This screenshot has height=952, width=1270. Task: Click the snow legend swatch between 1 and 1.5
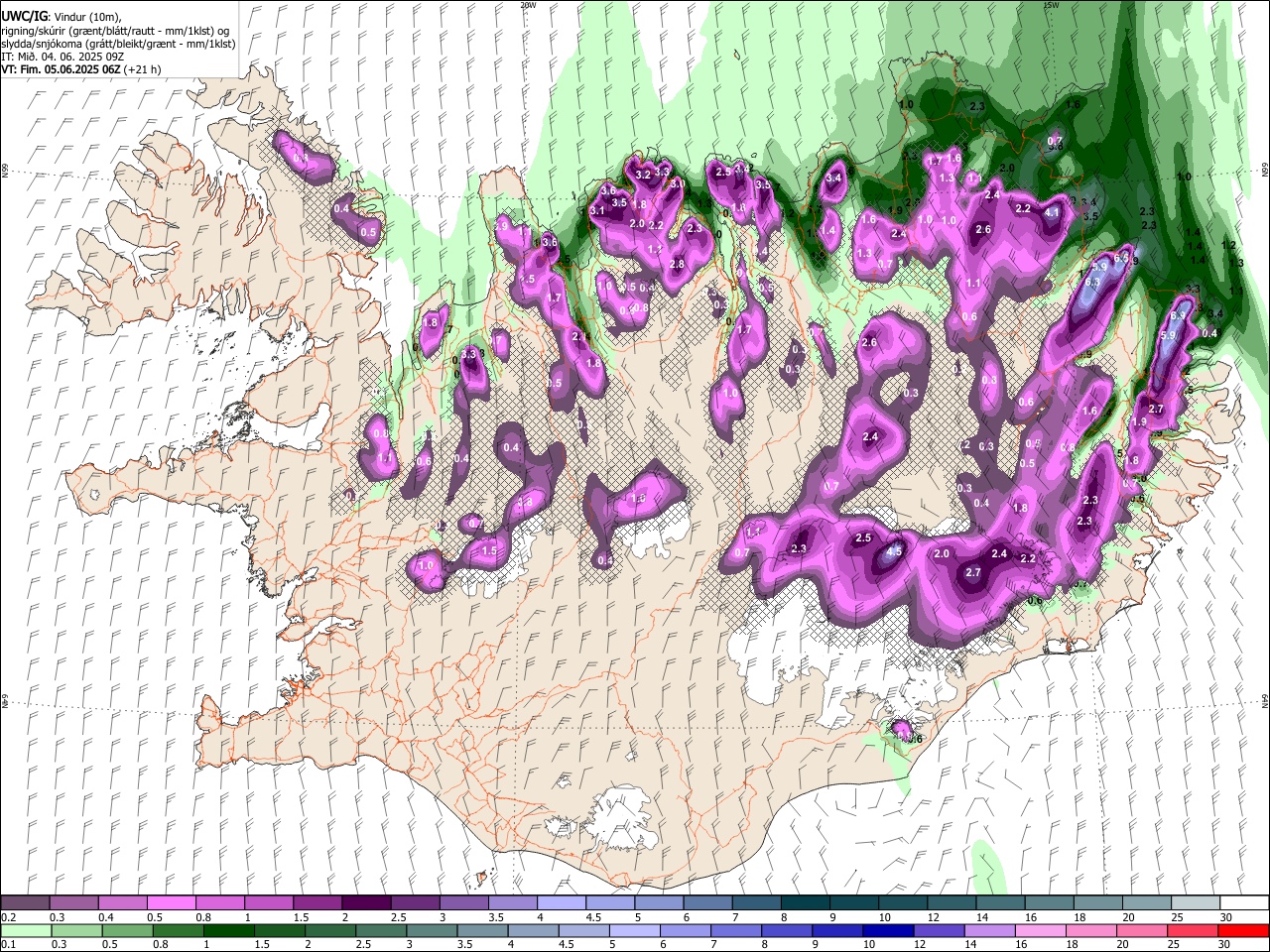click(268, 903)
